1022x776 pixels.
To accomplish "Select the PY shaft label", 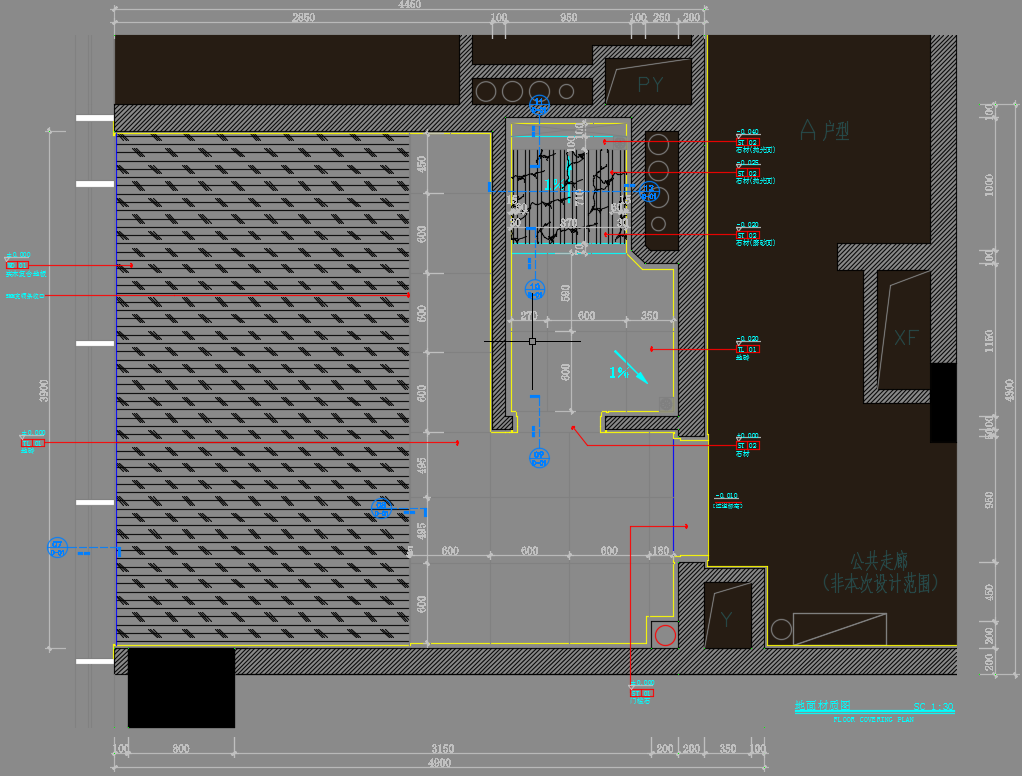I will coord(650,85).
